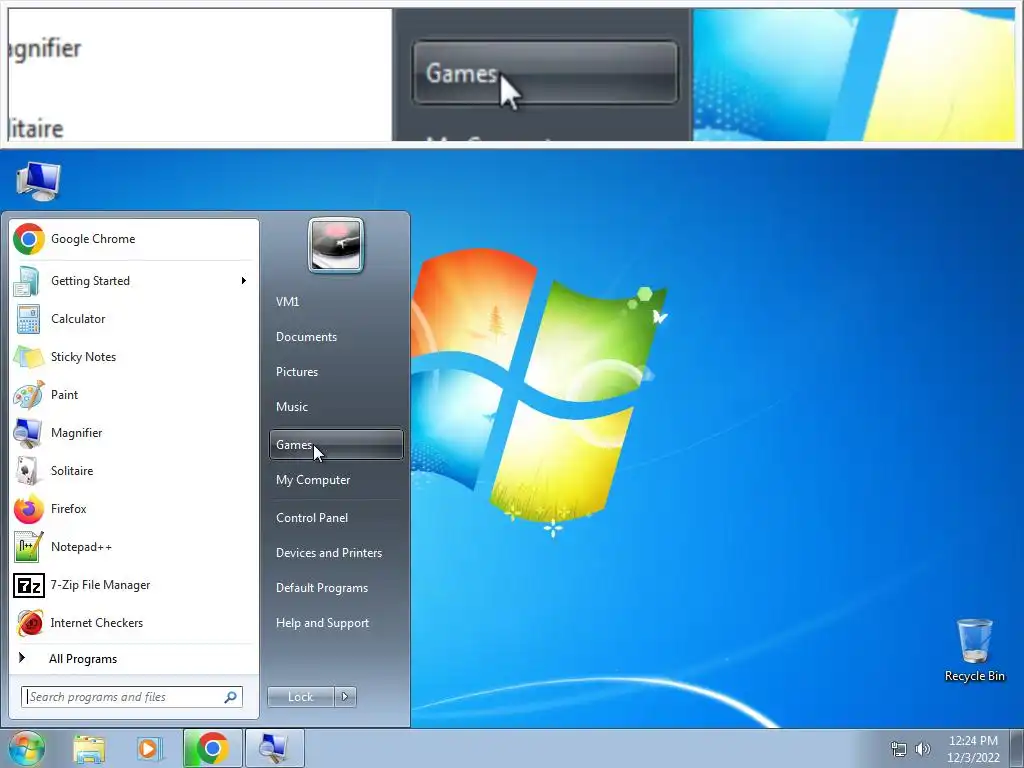The image size is (1024, 768).
Task: Open 7-Zip File Manager icon
Action: click(x=28, y=585)
